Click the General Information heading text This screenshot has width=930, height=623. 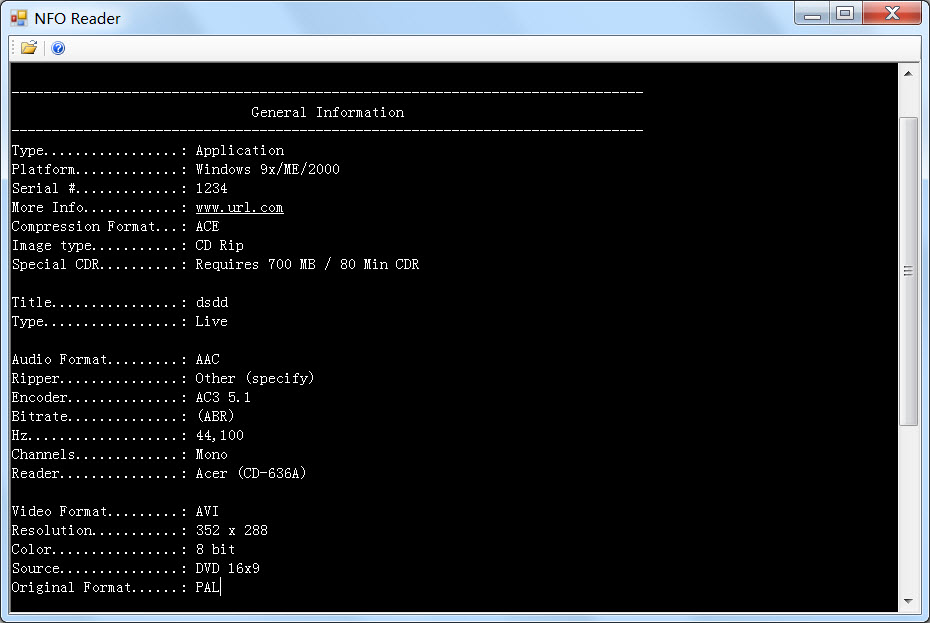click(x=327, y=113)
